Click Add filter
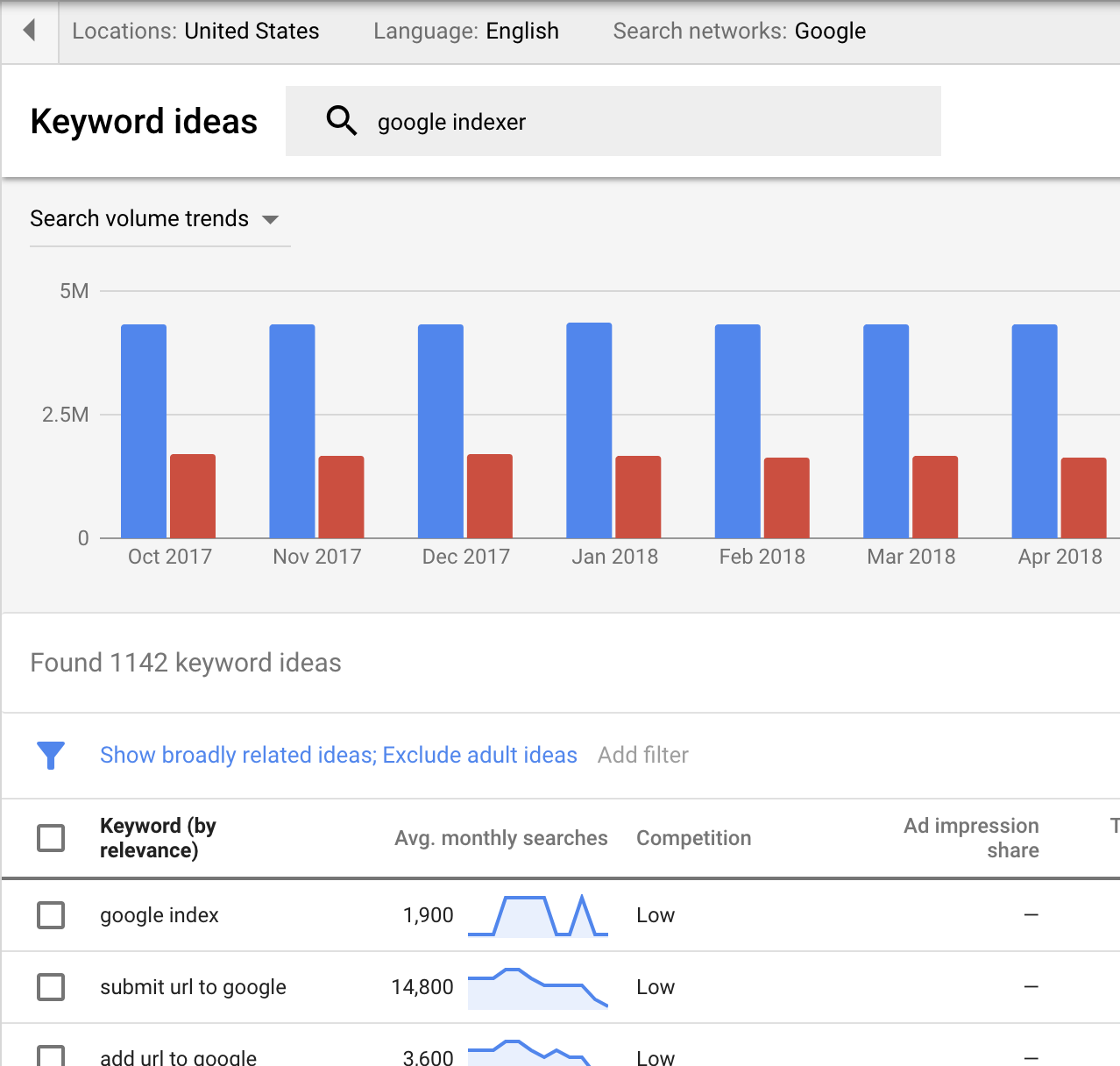This screenshot has height=1066, width=1120. coord(642,755)
